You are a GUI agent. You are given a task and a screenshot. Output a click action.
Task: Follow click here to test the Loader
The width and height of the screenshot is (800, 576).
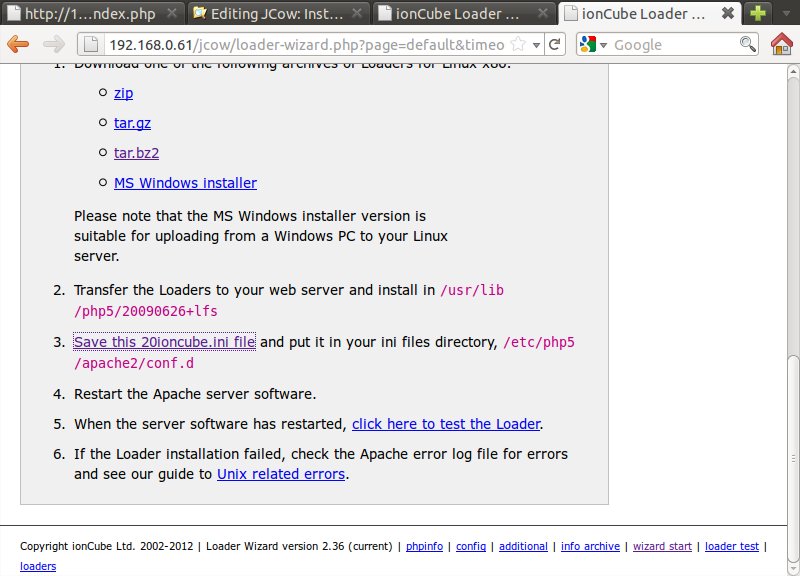(x=446, y=424)
